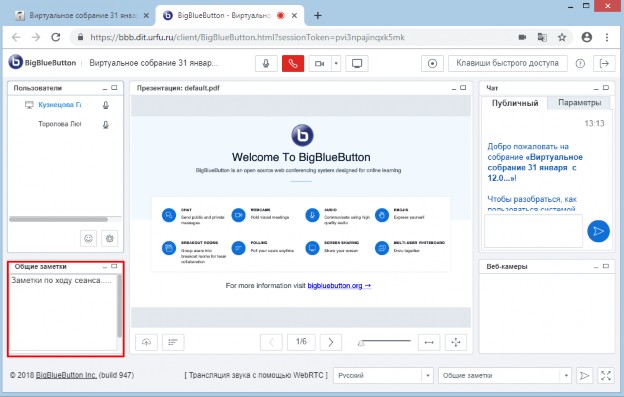Send chat message with blue arrow button
Viewport: 624px width, 397px height.
598,231
